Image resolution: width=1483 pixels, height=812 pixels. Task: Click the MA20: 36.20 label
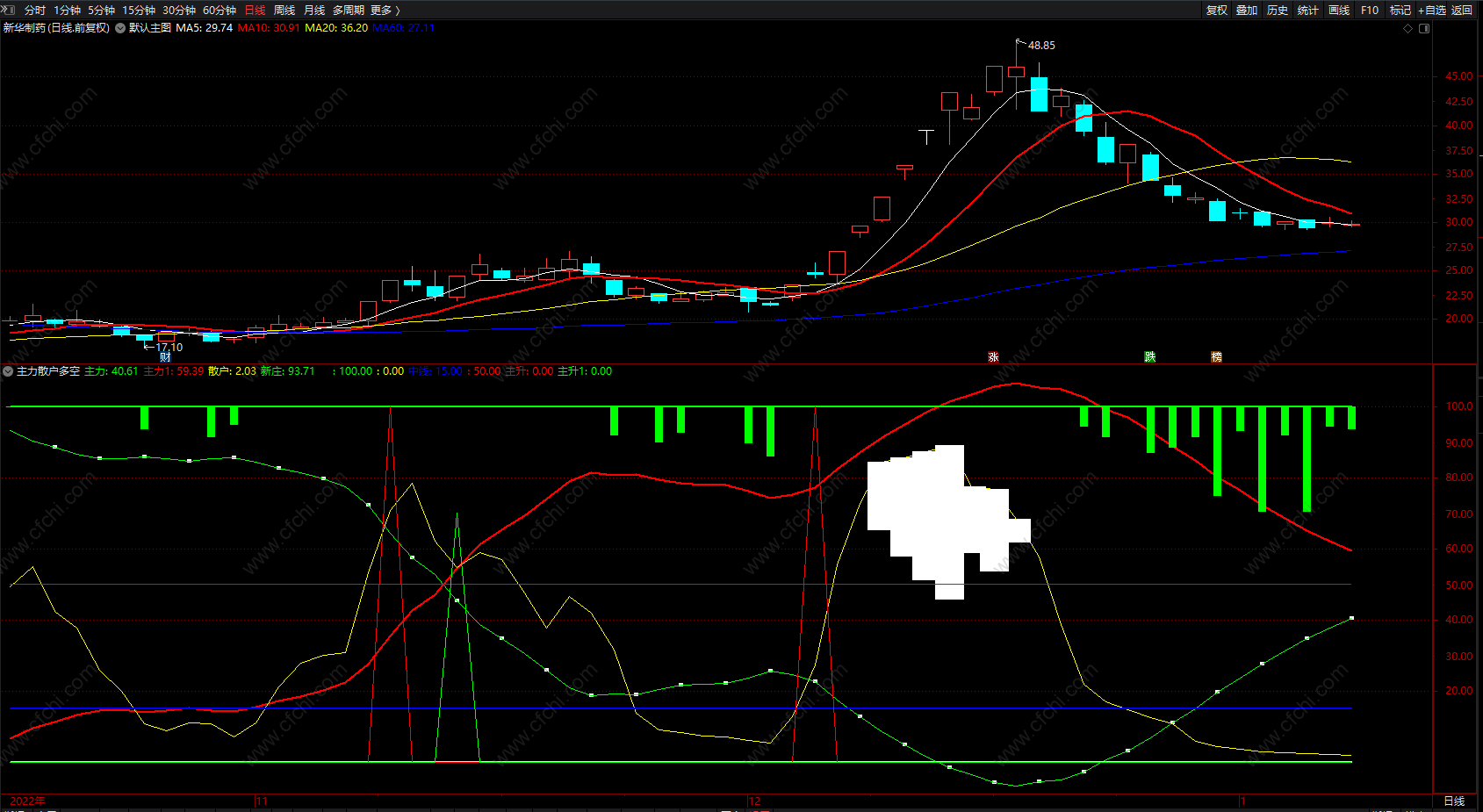[x=336, y=28]
